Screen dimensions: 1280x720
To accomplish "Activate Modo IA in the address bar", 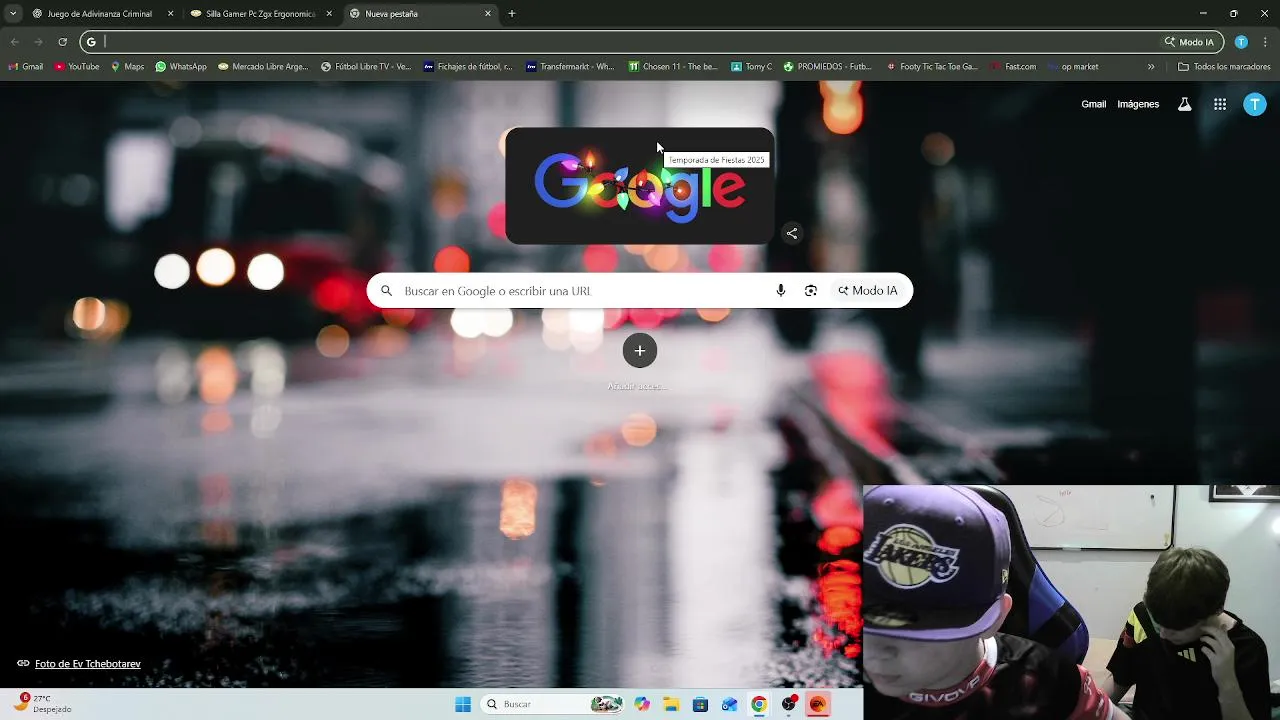I will [x=1189, y=42].
